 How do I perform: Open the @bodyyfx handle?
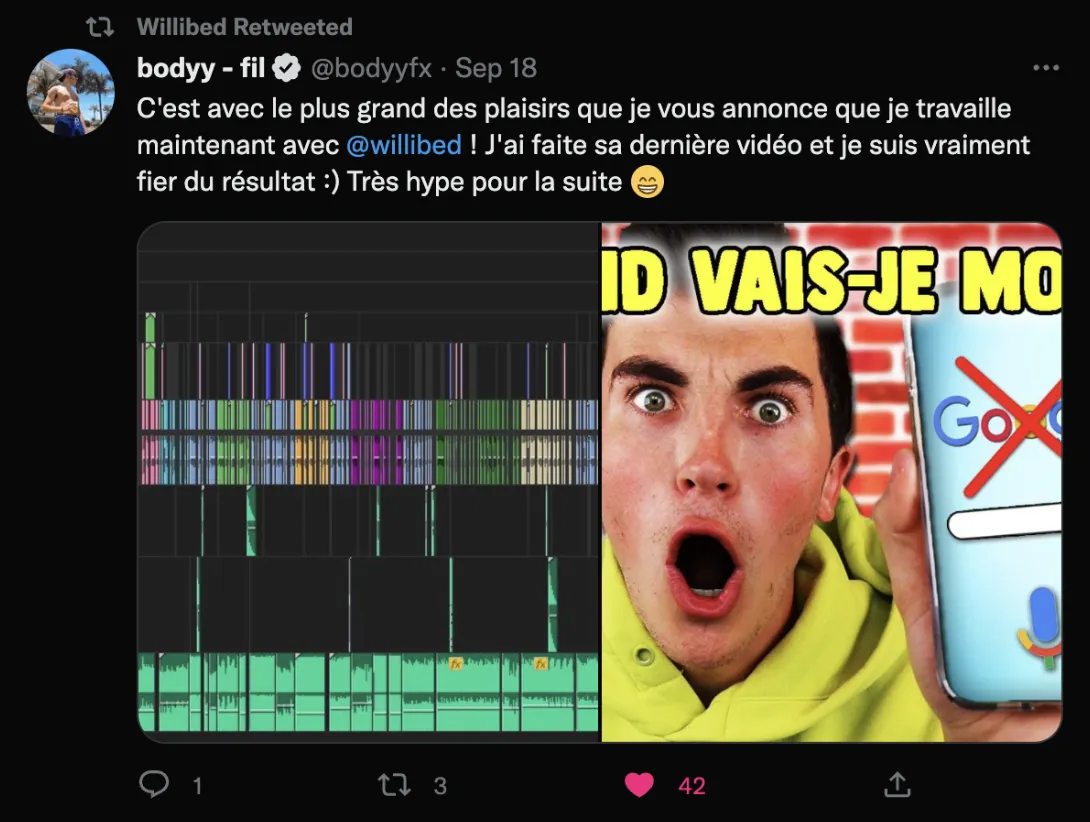[371, 68]
